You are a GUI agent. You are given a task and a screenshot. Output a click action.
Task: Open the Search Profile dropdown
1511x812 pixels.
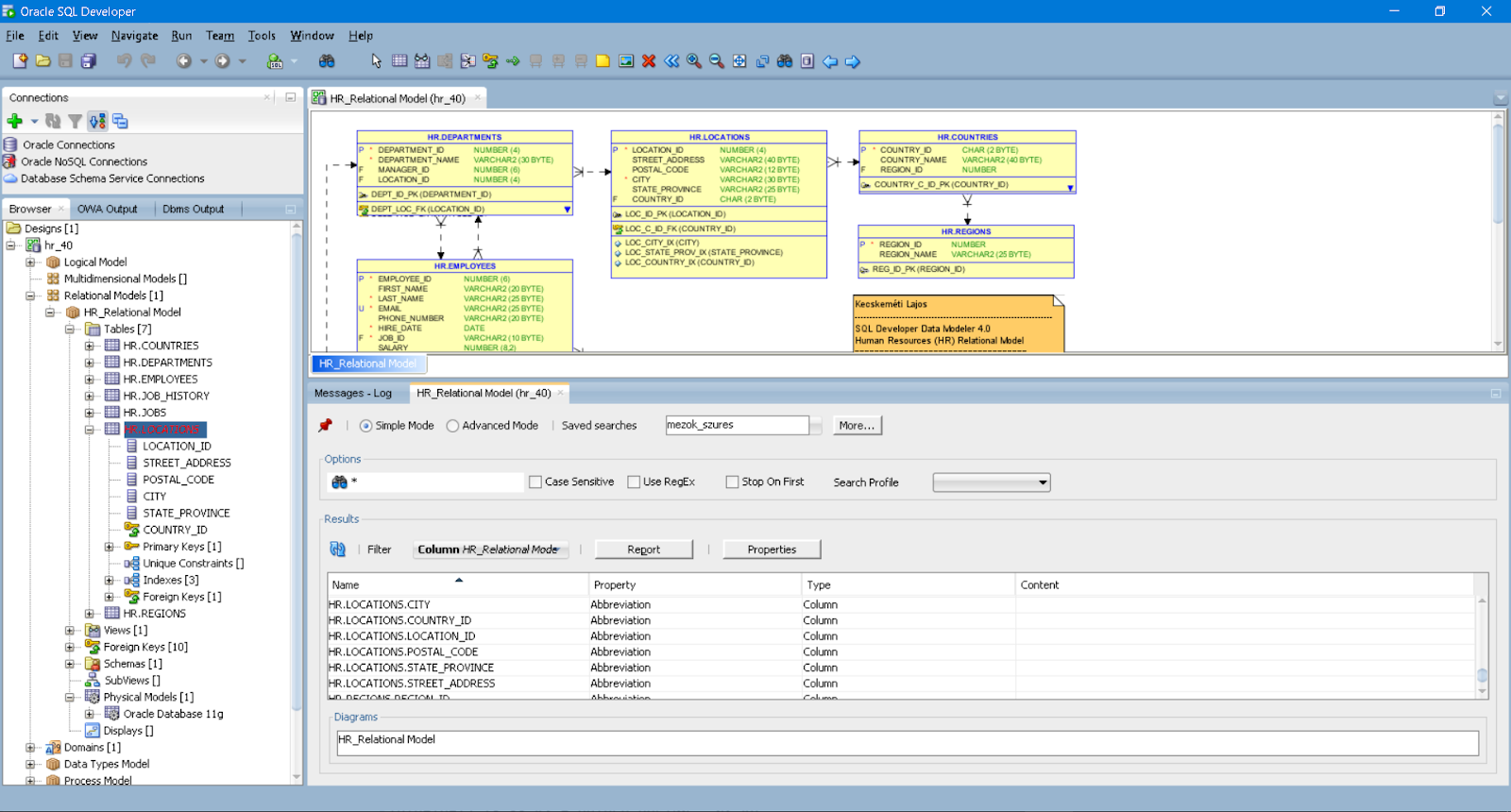point(992,482)
